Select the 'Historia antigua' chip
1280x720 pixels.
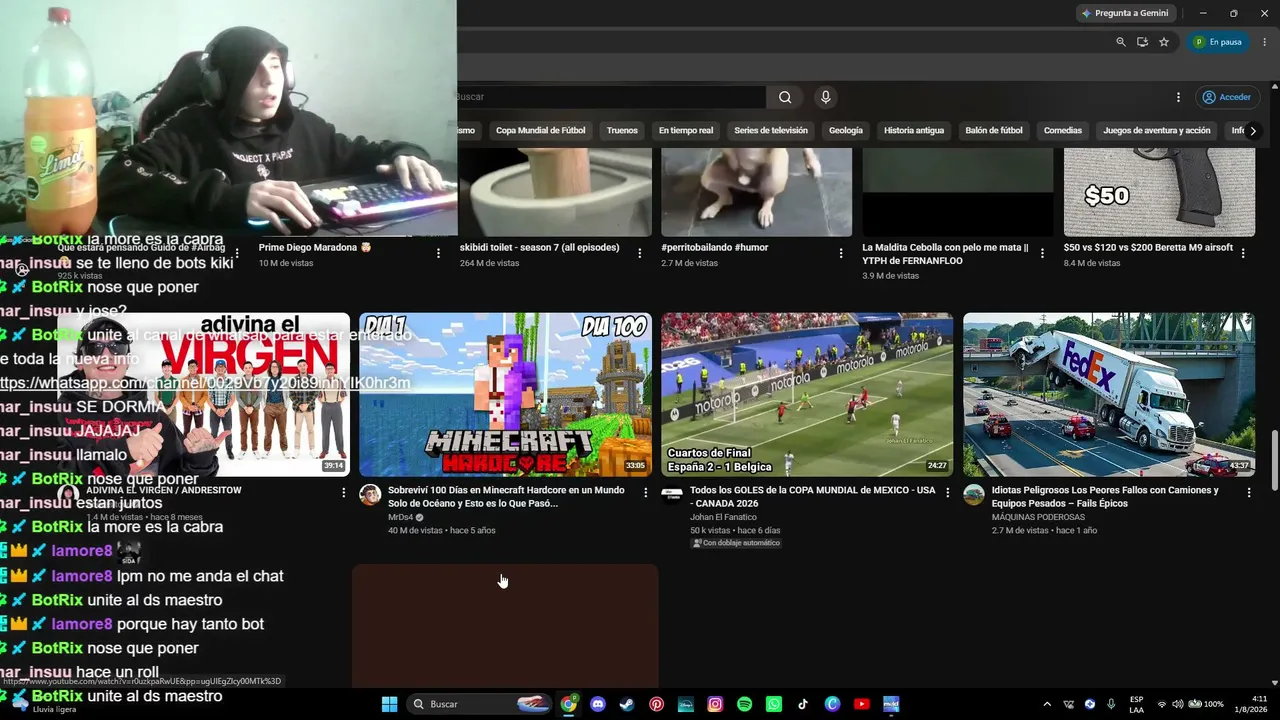(914, 130)
